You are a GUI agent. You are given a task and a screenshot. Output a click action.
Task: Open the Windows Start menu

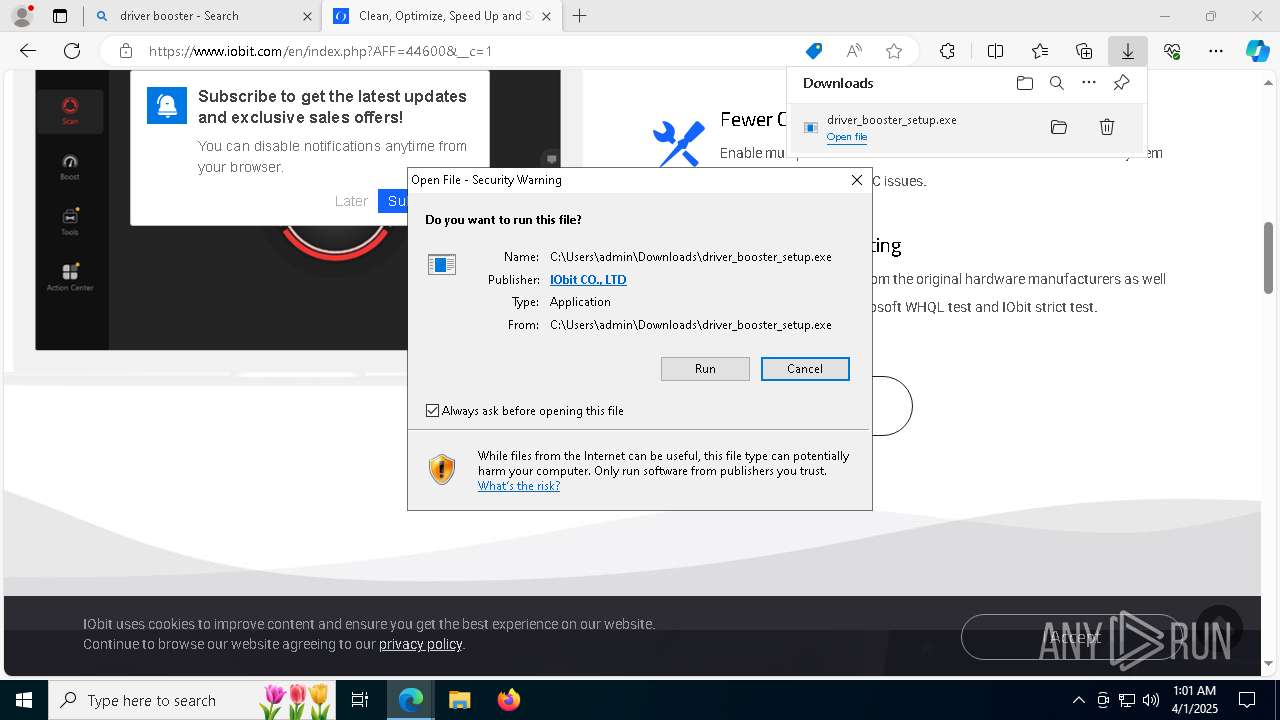24,700
